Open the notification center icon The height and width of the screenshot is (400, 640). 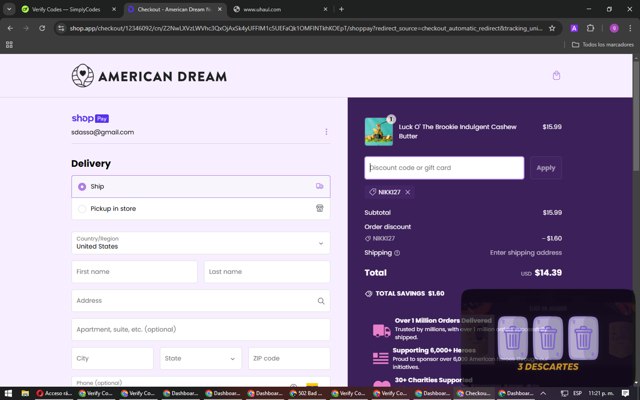(x=625, y=393)
